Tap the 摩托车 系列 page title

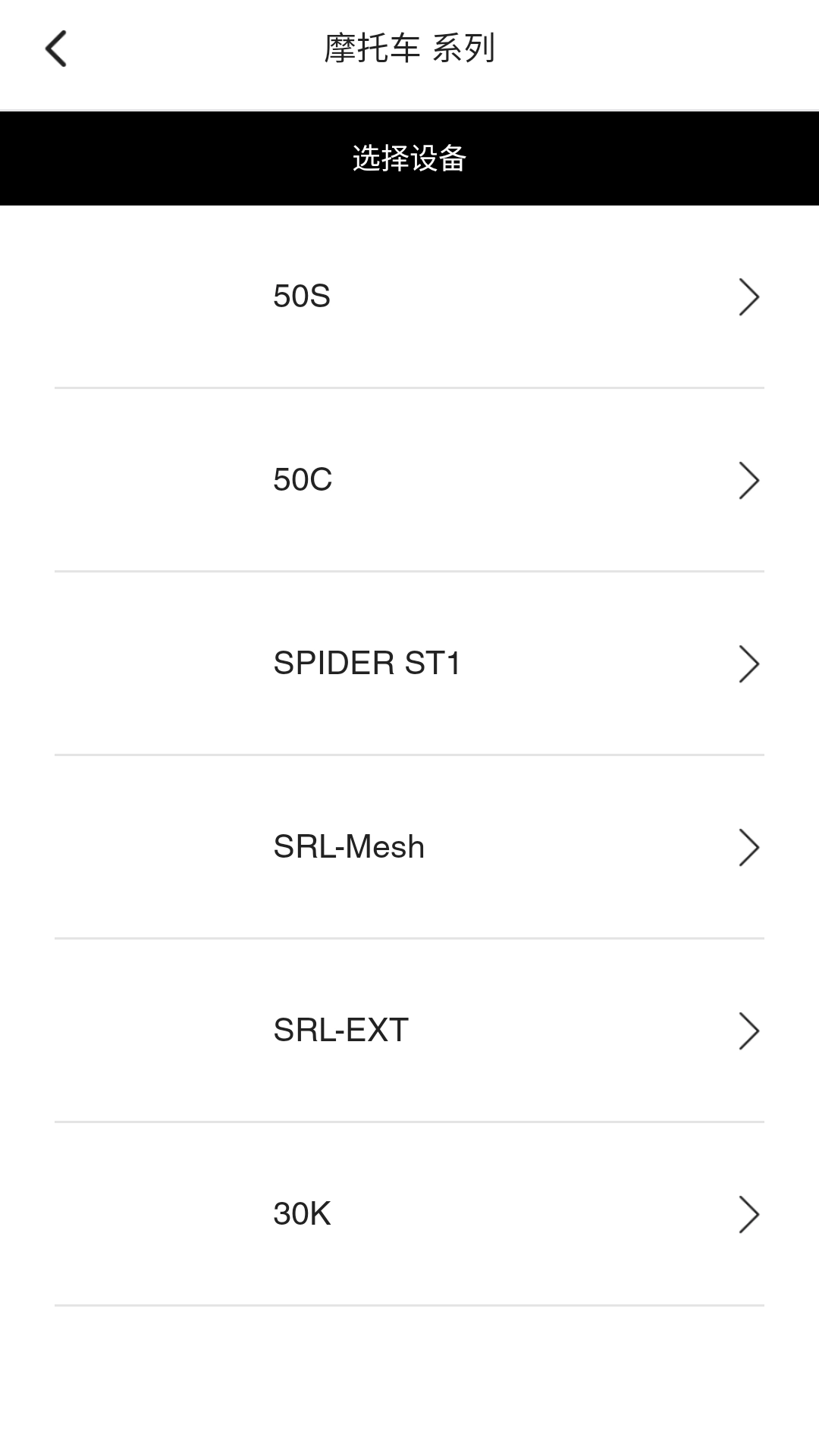(409, 49)
